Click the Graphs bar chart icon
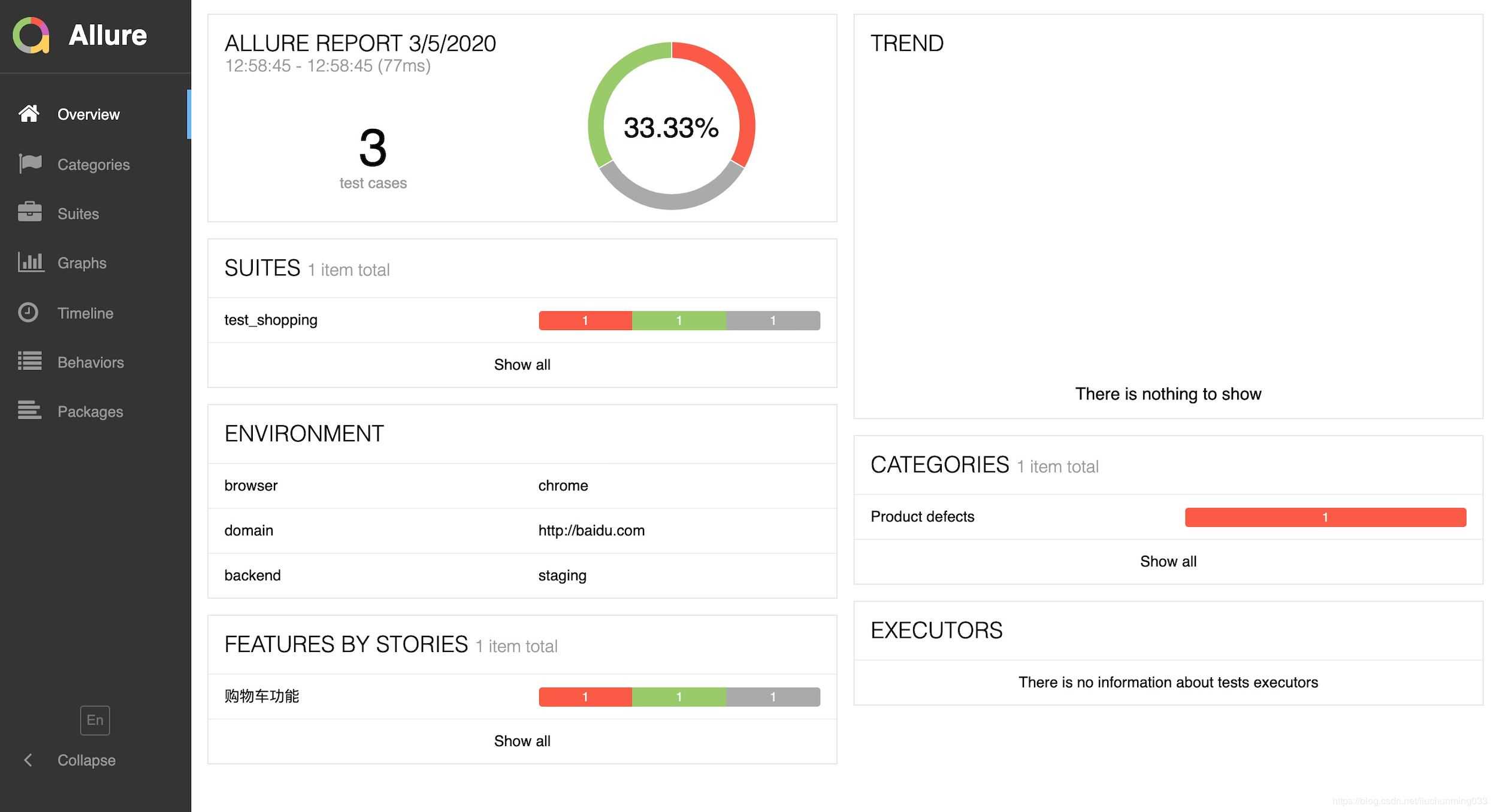 pyautogui.click(x=31, y=262)
